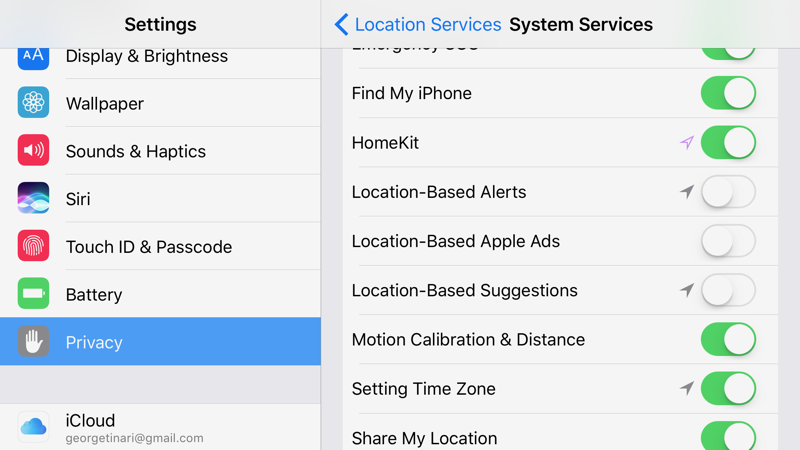This screenshot has width=800, height=450.
Task: Tap the georgetinari@gmail.com iCloud account
Action: point(134,438)
